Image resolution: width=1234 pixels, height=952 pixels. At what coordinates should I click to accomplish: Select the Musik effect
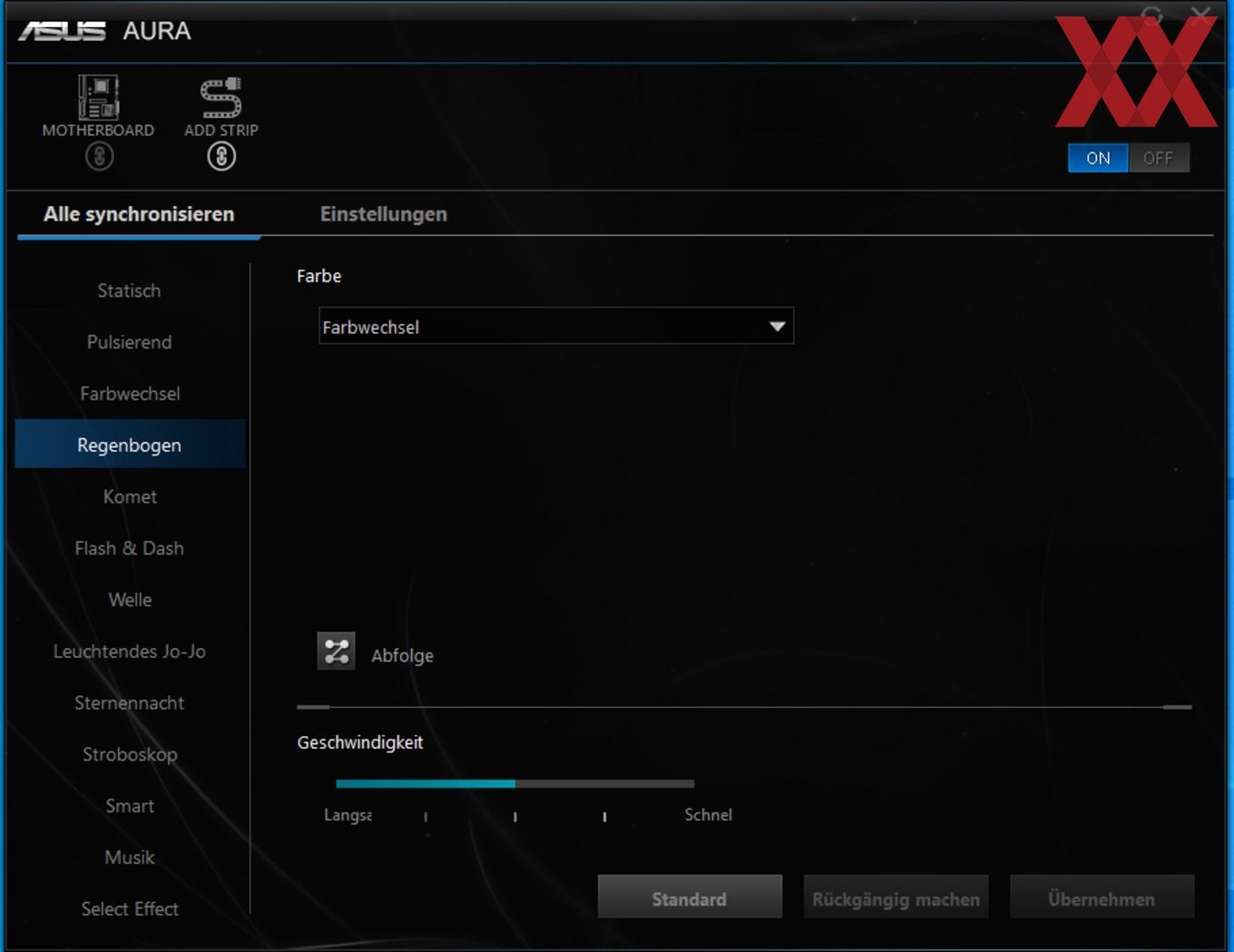click(129, 858)
